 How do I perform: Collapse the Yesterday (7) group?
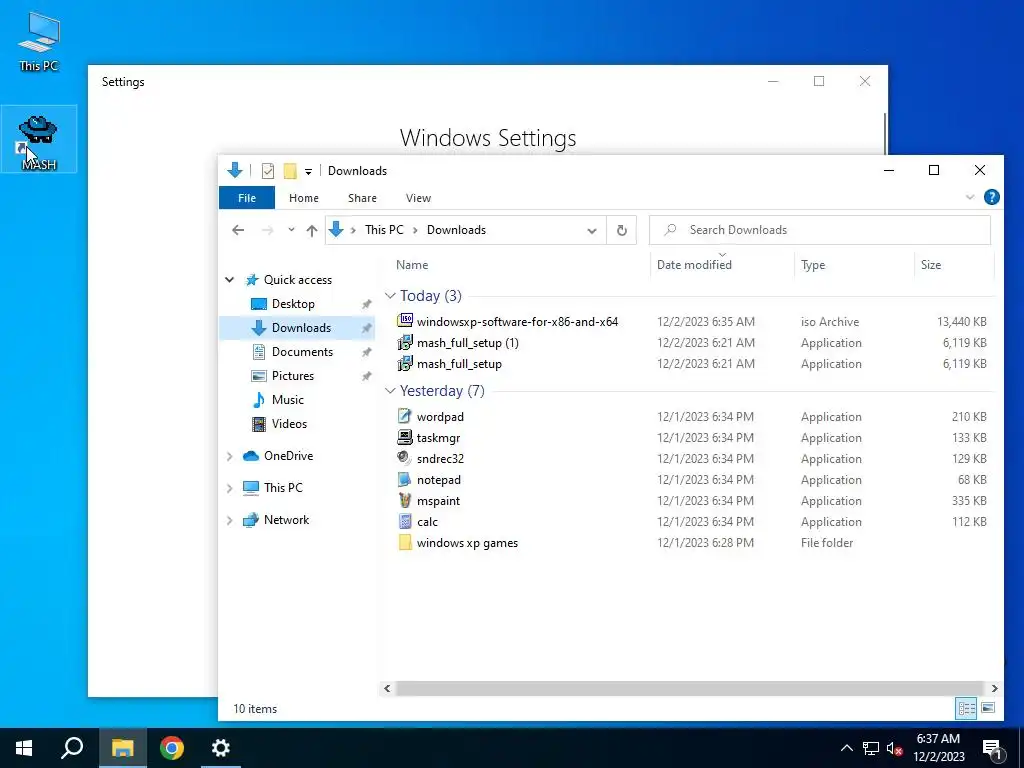[x=390, y=391]
